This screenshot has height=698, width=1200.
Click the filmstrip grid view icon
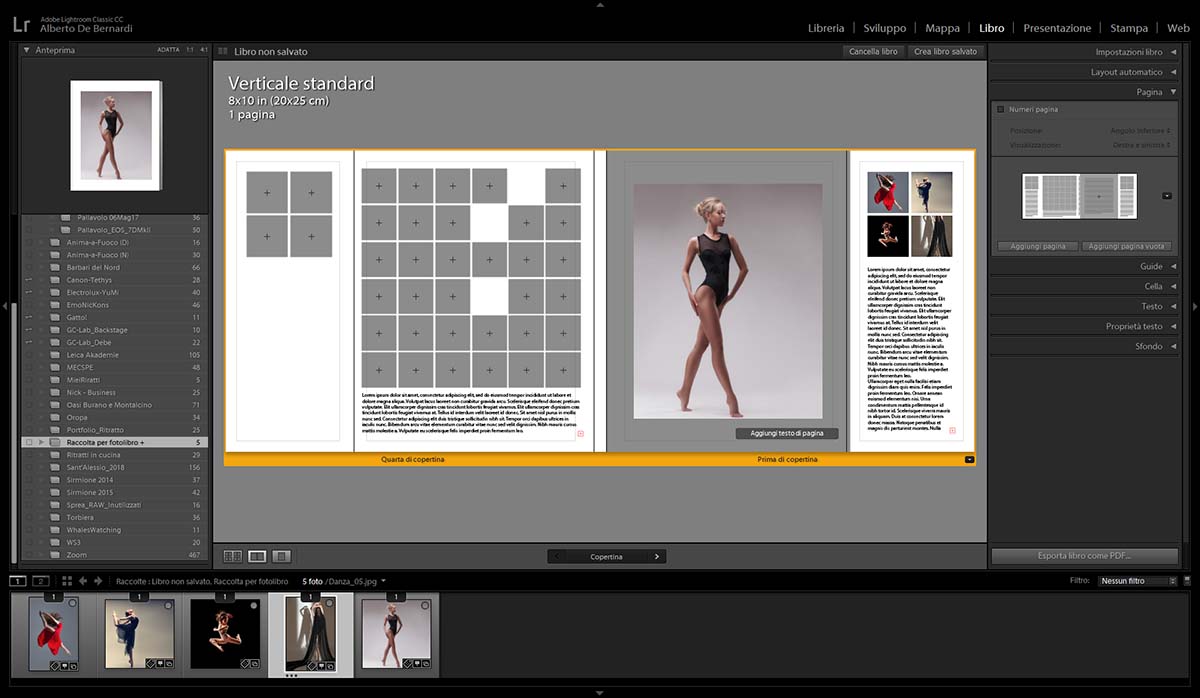pos(67,581)
